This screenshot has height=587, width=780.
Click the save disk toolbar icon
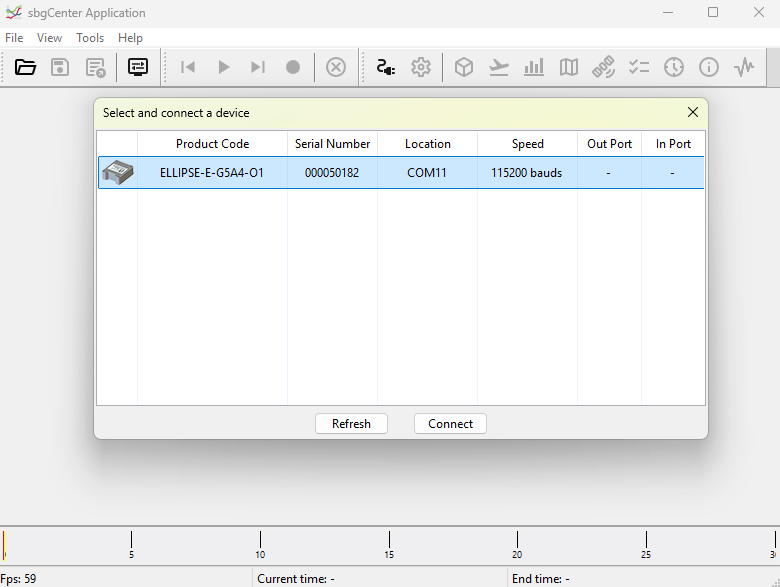click(x=60, y=67)
